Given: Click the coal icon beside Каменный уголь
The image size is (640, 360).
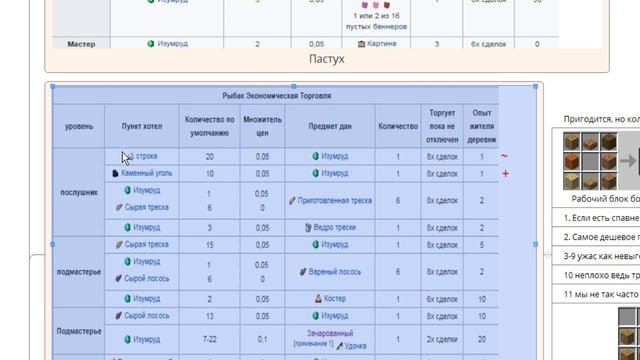Looking at the screenshot, I should pos(115,173).
